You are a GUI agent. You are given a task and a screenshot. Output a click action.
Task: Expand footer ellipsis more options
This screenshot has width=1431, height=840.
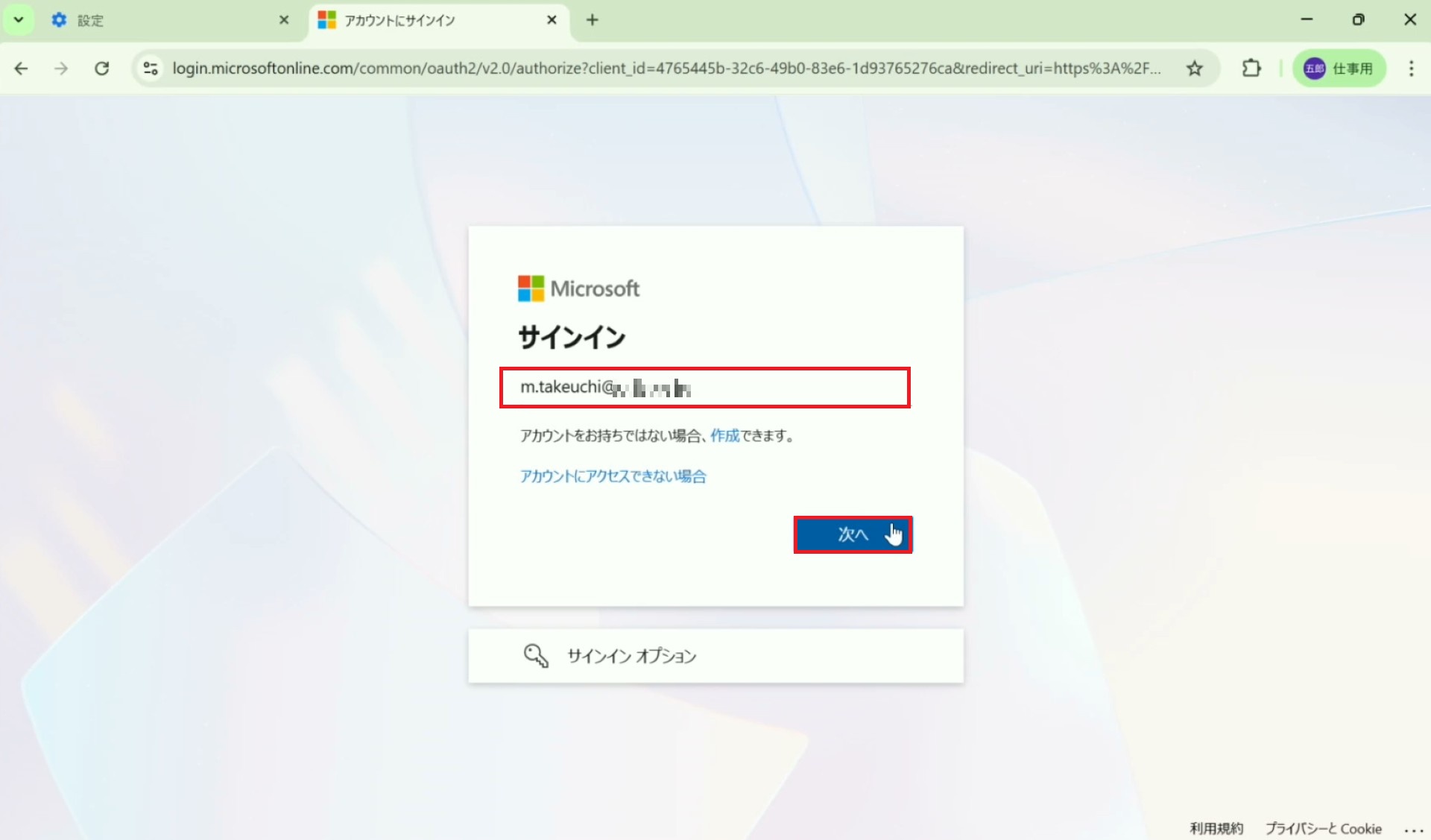tap(1413, 829)
